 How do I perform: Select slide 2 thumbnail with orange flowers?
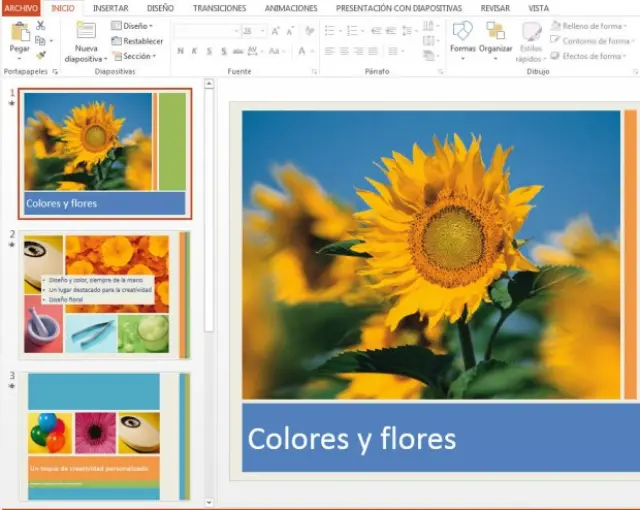(x=103, y=295)
